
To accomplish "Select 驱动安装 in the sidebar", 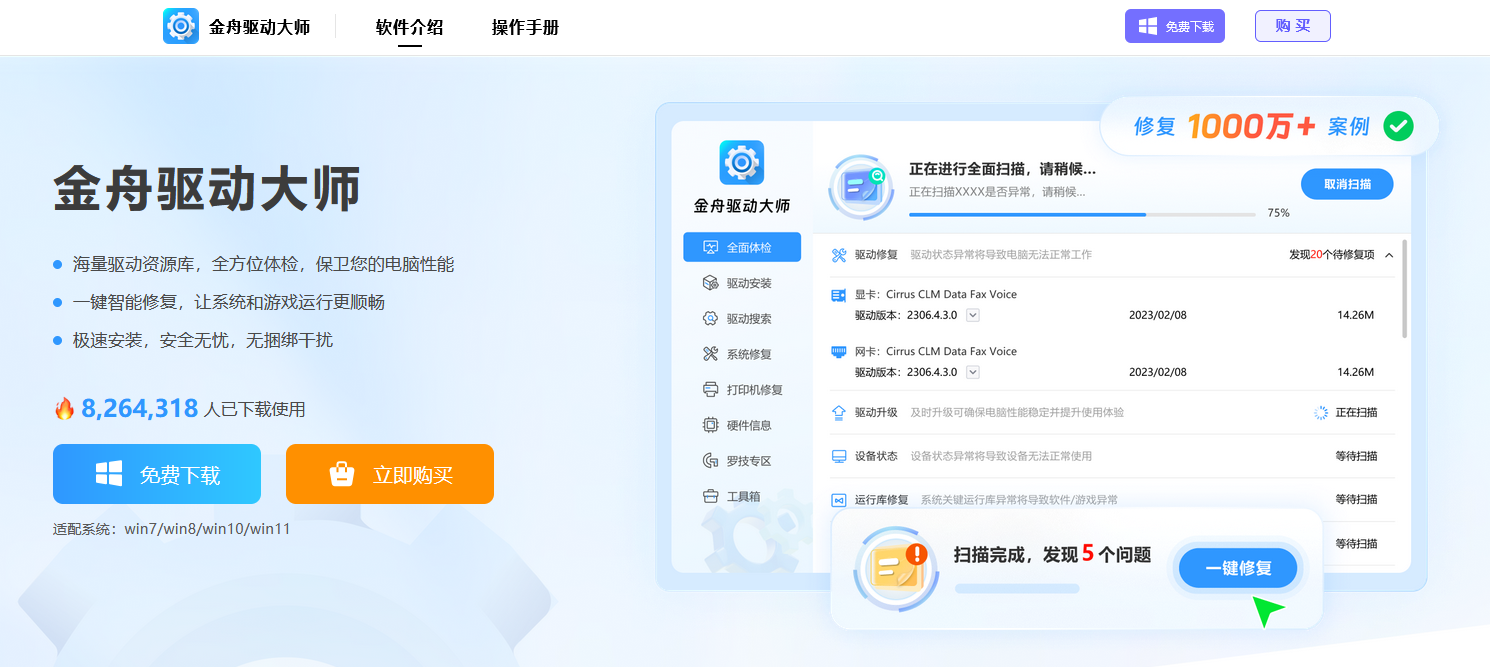I will coord(742,283).
